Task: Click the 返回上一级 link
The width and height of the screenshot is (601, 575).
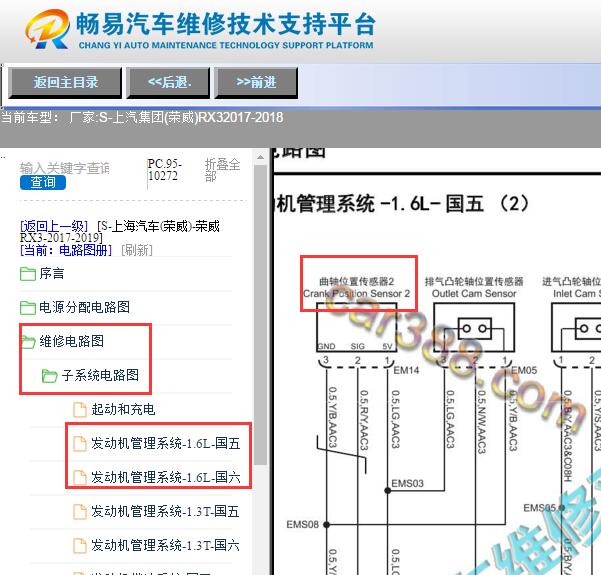Action: (x=54, y=226)
